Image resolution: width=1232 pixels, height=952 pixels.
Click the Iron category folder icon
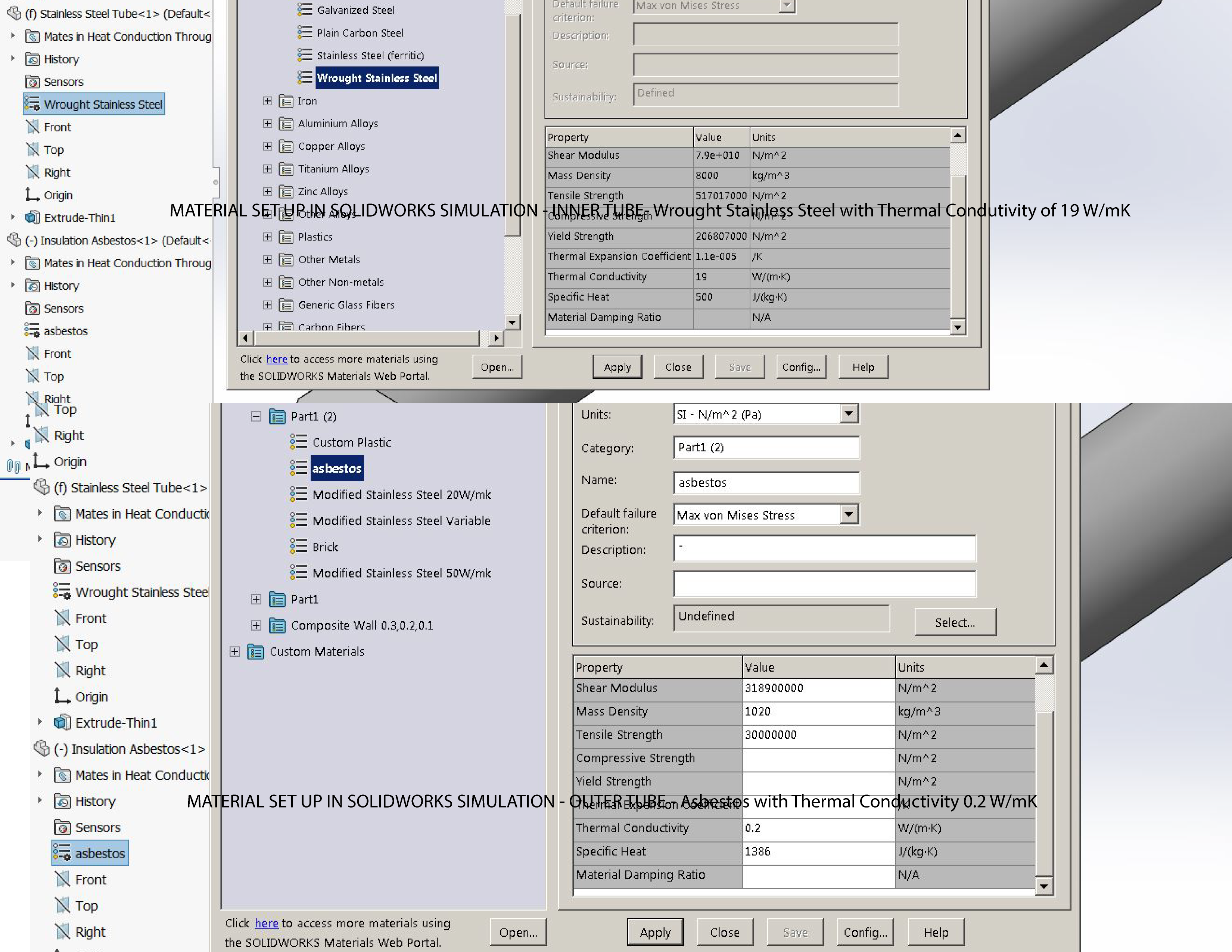pyautogui.click(x=286, y=101)
